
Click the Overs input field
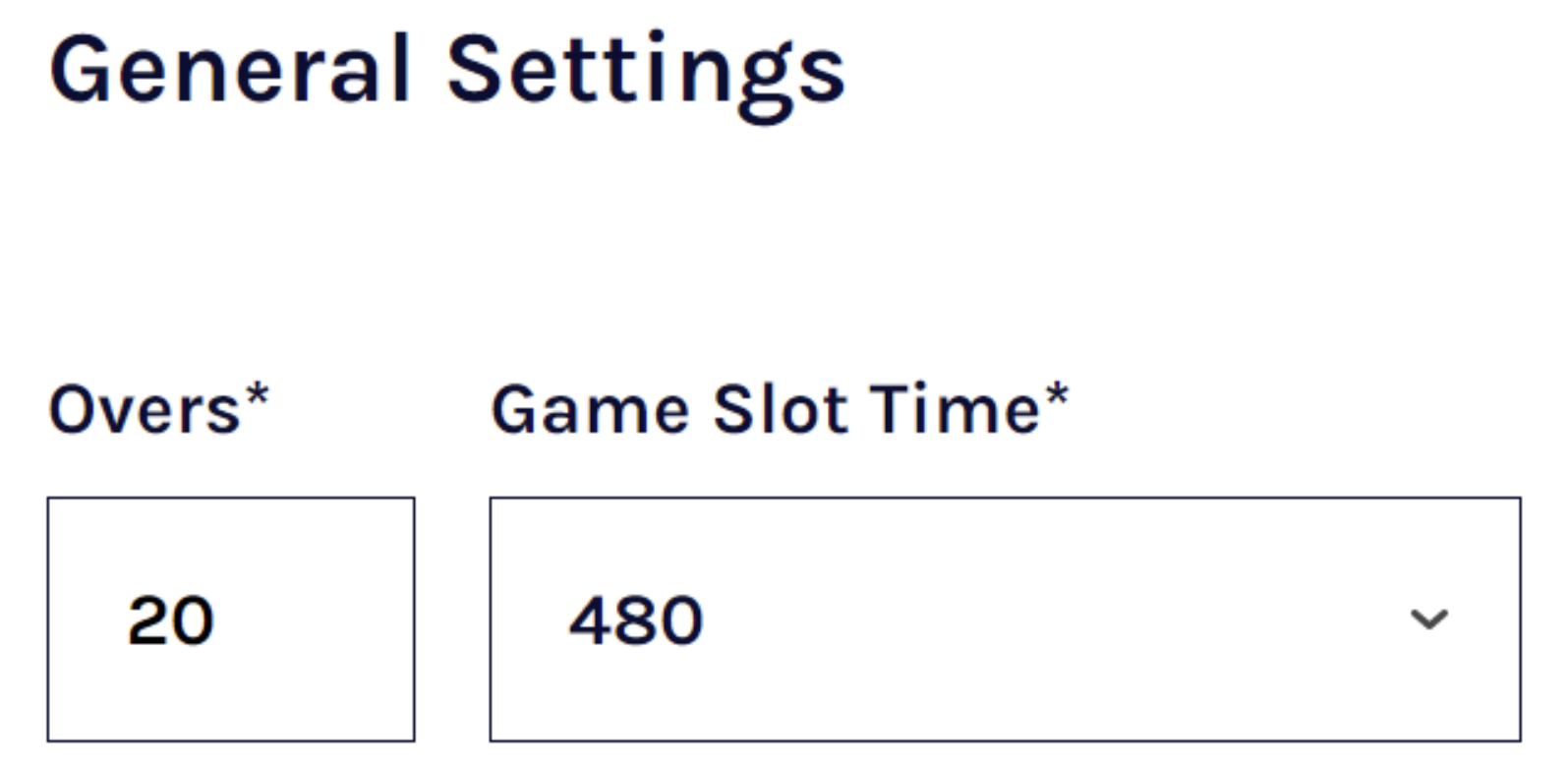click(230, 619)
